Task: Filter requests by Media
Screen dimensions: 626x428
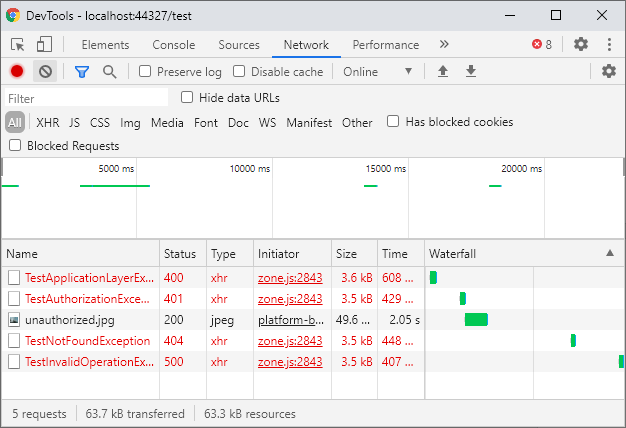Action: pyautogui.click(x=167, y=123)
